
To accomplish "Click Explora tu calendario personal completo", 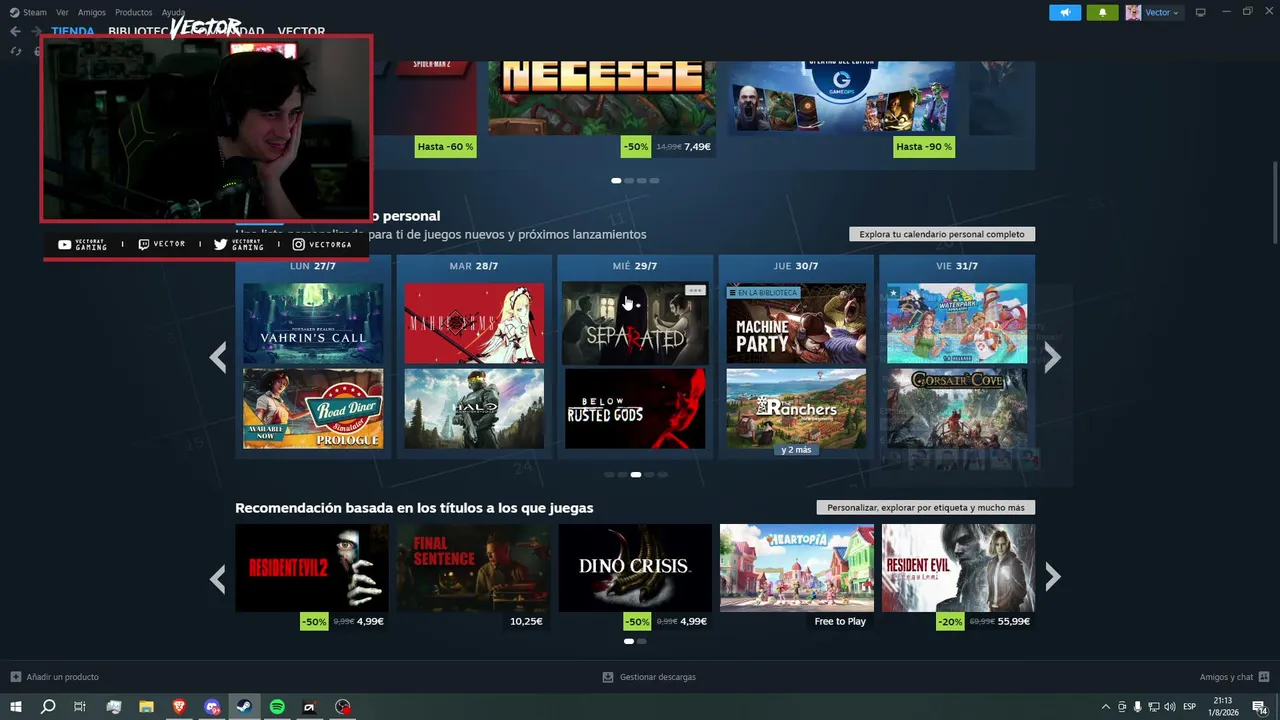I will (942, 234).
